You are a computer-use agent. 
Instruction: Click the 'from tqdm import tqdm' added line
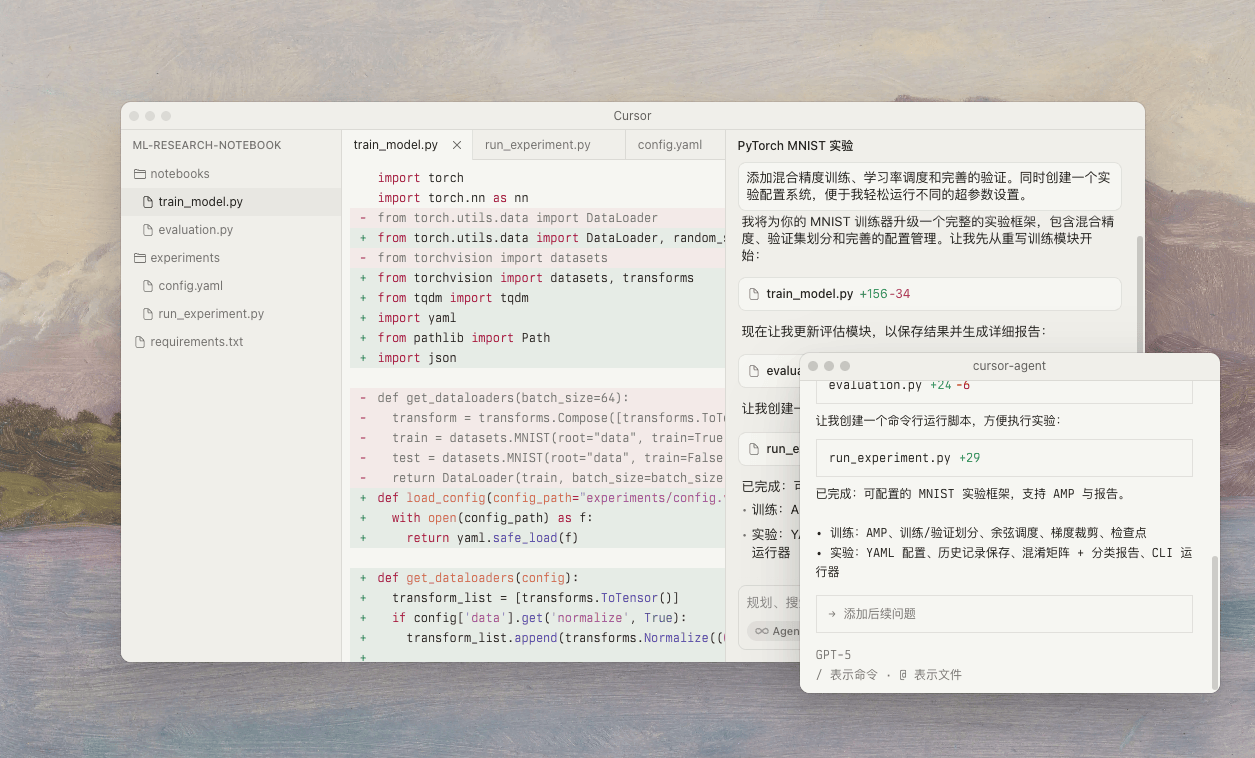tap(537, 298)
